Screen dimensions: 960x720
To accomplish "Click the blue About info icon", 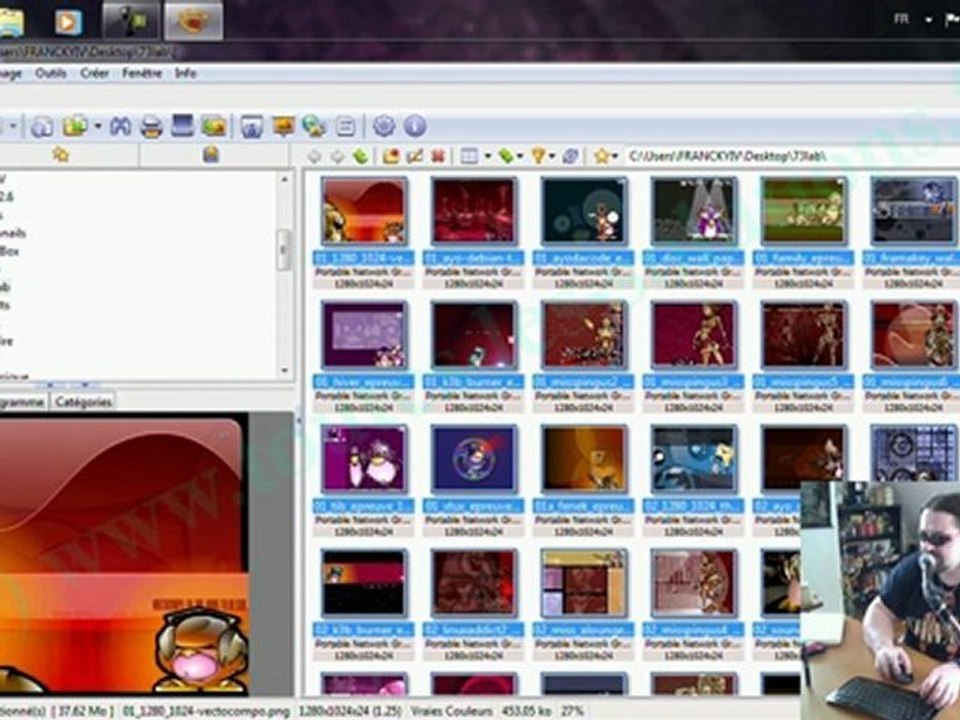I will (x=414, y=126).
